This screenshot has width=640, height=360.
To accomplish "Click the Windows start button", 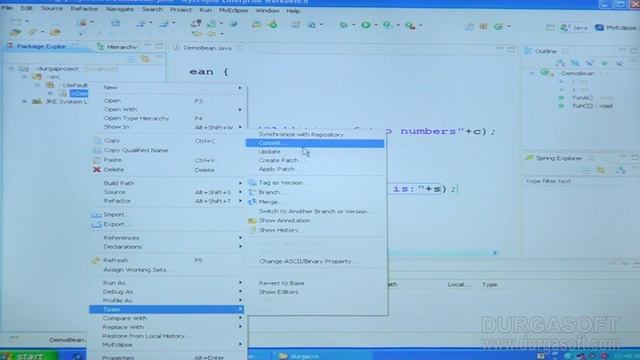I will pos(29,356).
